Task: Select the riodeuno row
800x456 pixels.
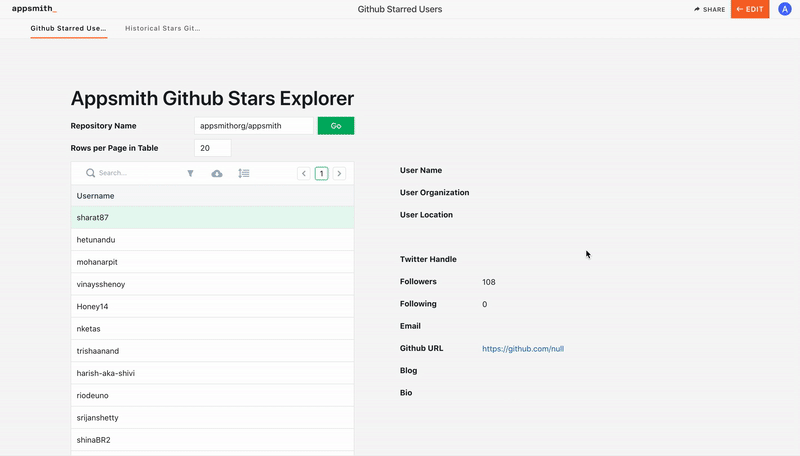Action: click(212, 395)
